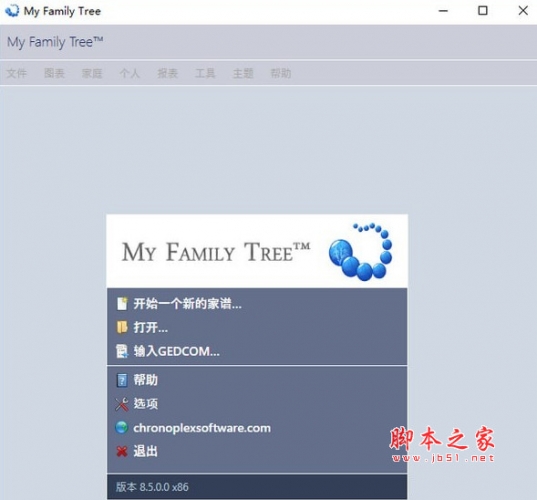Visit chronoplexsoftware.com link
Viewport: 537px width, 500px height.
202,428
